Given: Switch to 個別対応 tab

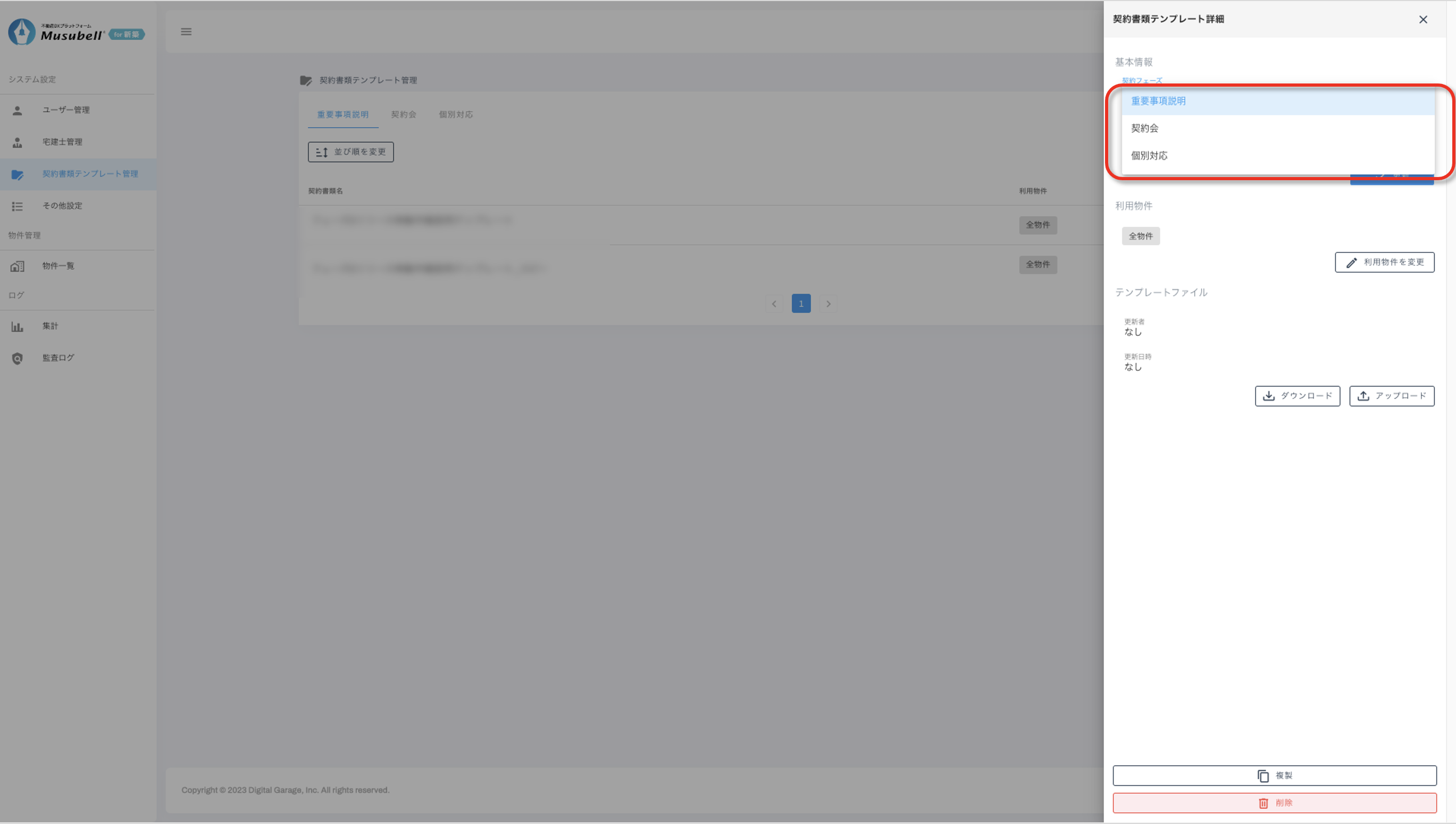Looking at the screenshot, I should point(455,115).
